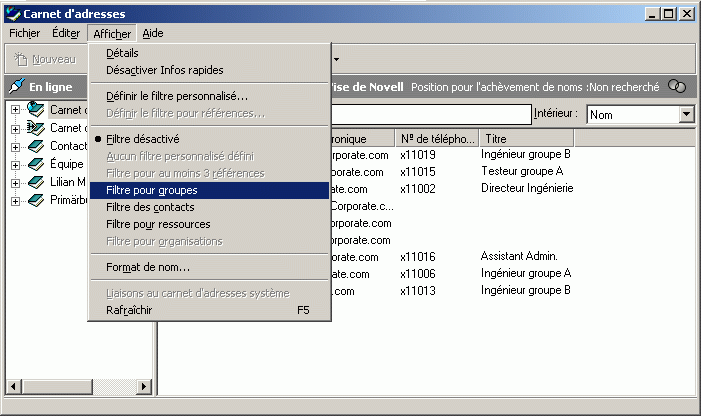This screenshot has width=701, height=416.
Task: Expand the Contact tree node
Action: (15, 147)
